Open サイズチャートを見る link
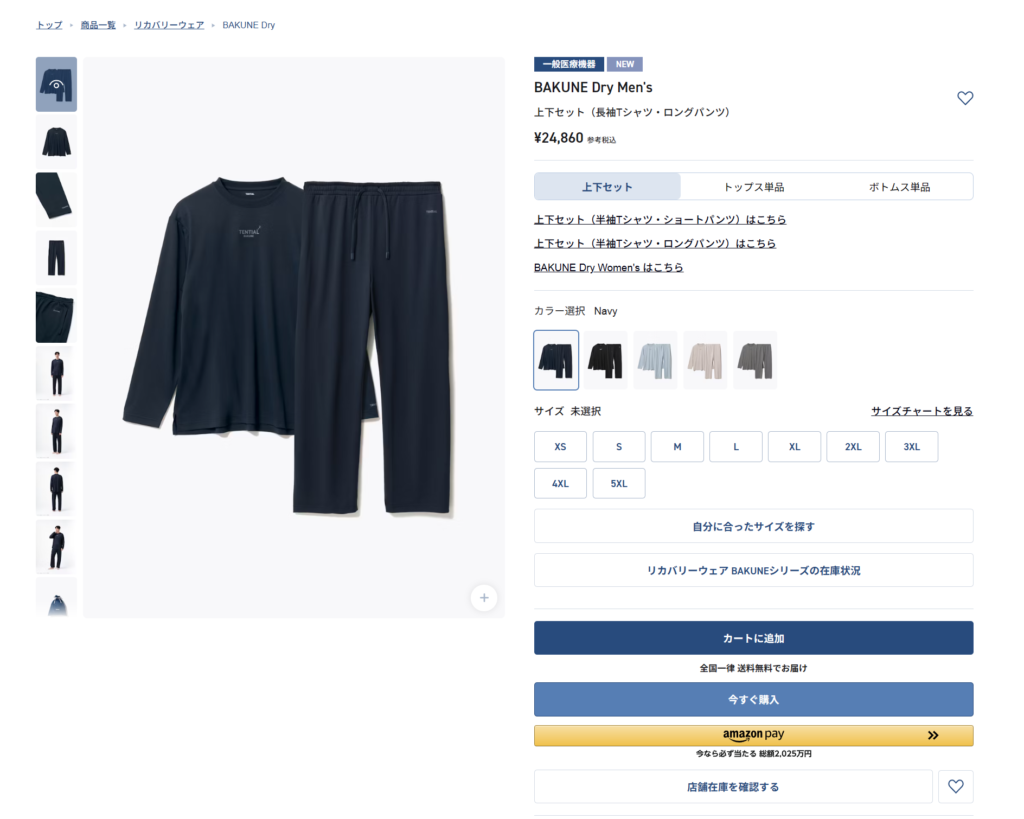Viewport: 1024px width, 819px height. pos(921,411)
